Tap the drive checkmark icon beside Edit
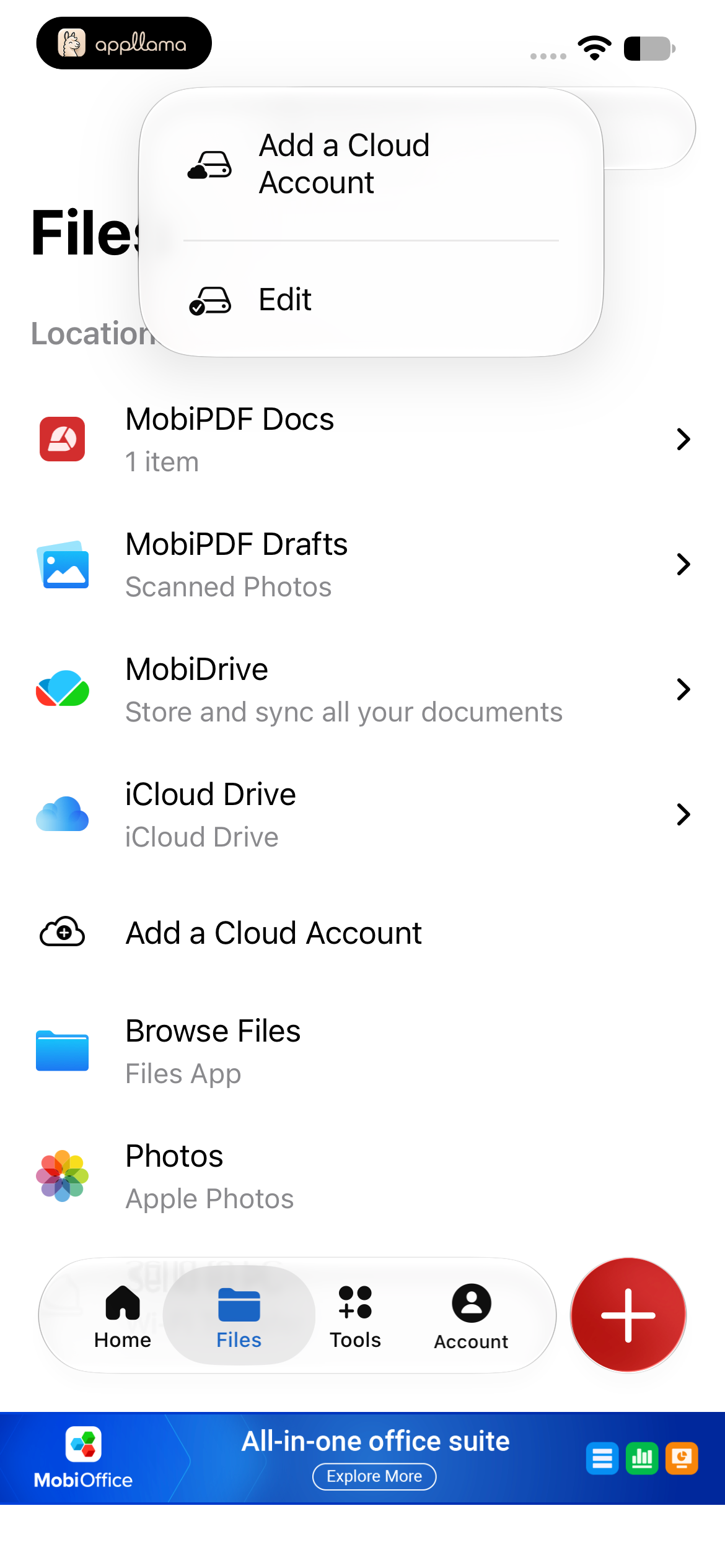The image size is (725, 1568). (209, 300)
